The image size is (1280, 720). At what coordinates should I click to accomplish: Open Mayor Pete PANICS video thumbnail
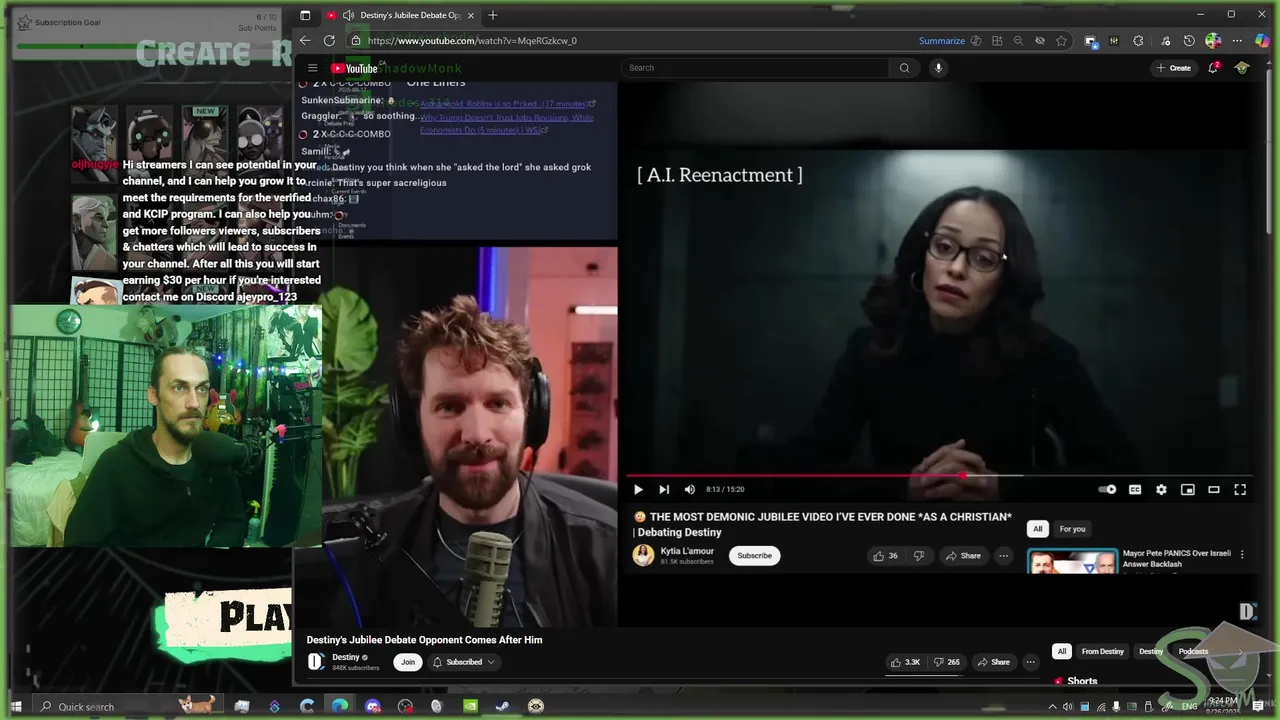point(1072,561)
